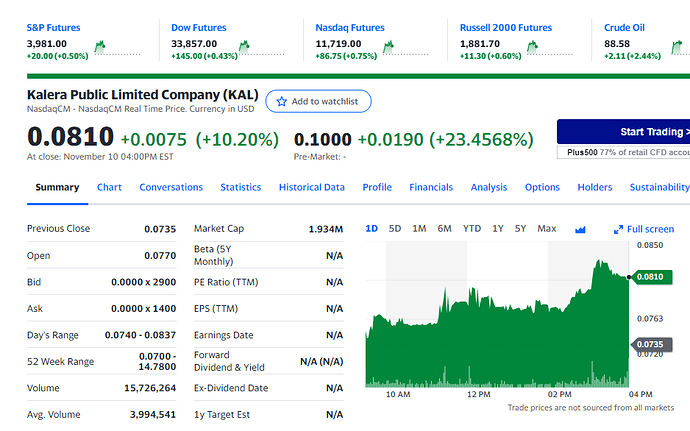
Task: Click the Full screen expand arrows icon
Action: [618, 229]
